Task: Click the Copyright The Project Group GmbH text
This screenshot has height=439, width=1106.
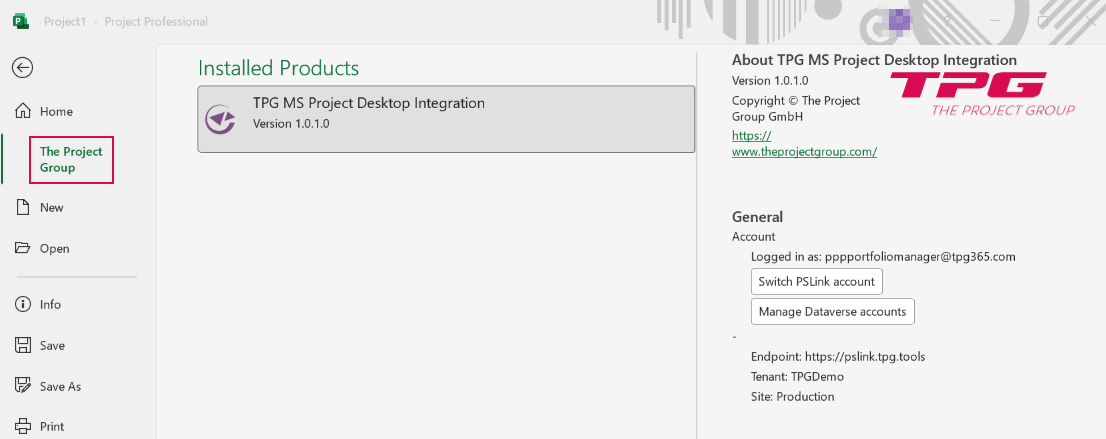Action: 796,109
